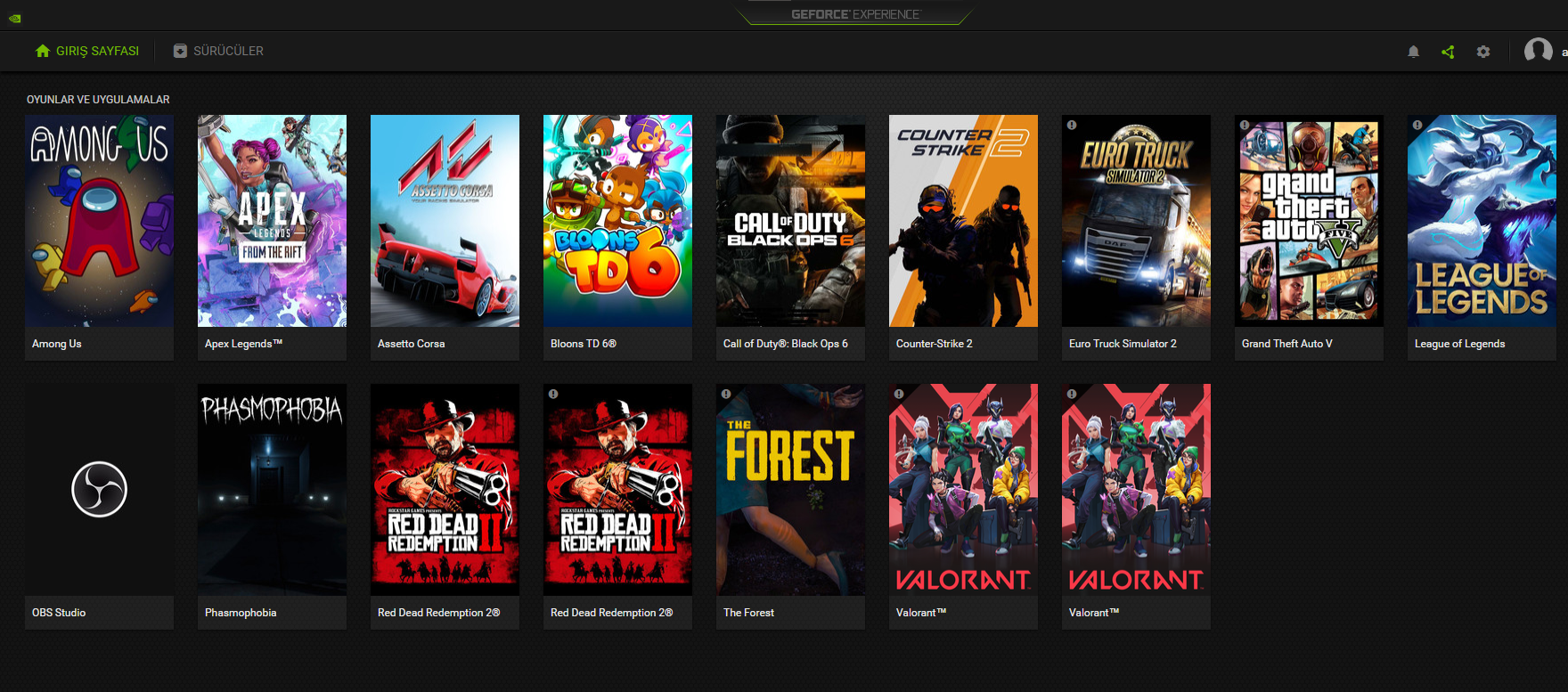1568x692 pixels.
Task: Click the "Bloons TD 6®" title label
Action: pos(584,344)
